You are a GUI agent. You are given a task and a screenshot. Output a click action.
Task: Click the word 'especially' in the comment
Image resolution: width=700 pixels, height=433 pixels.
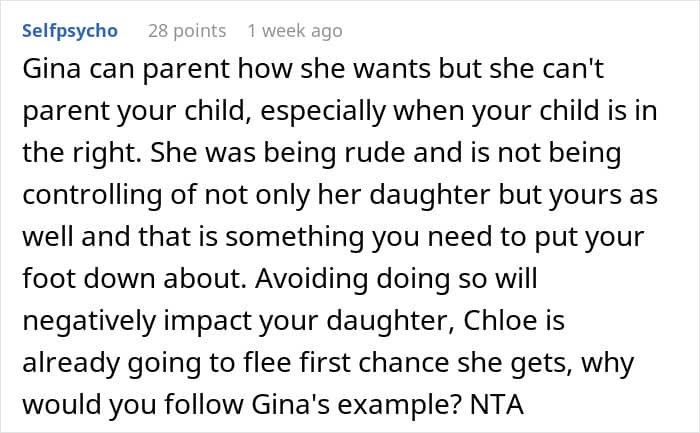(323, 111)
